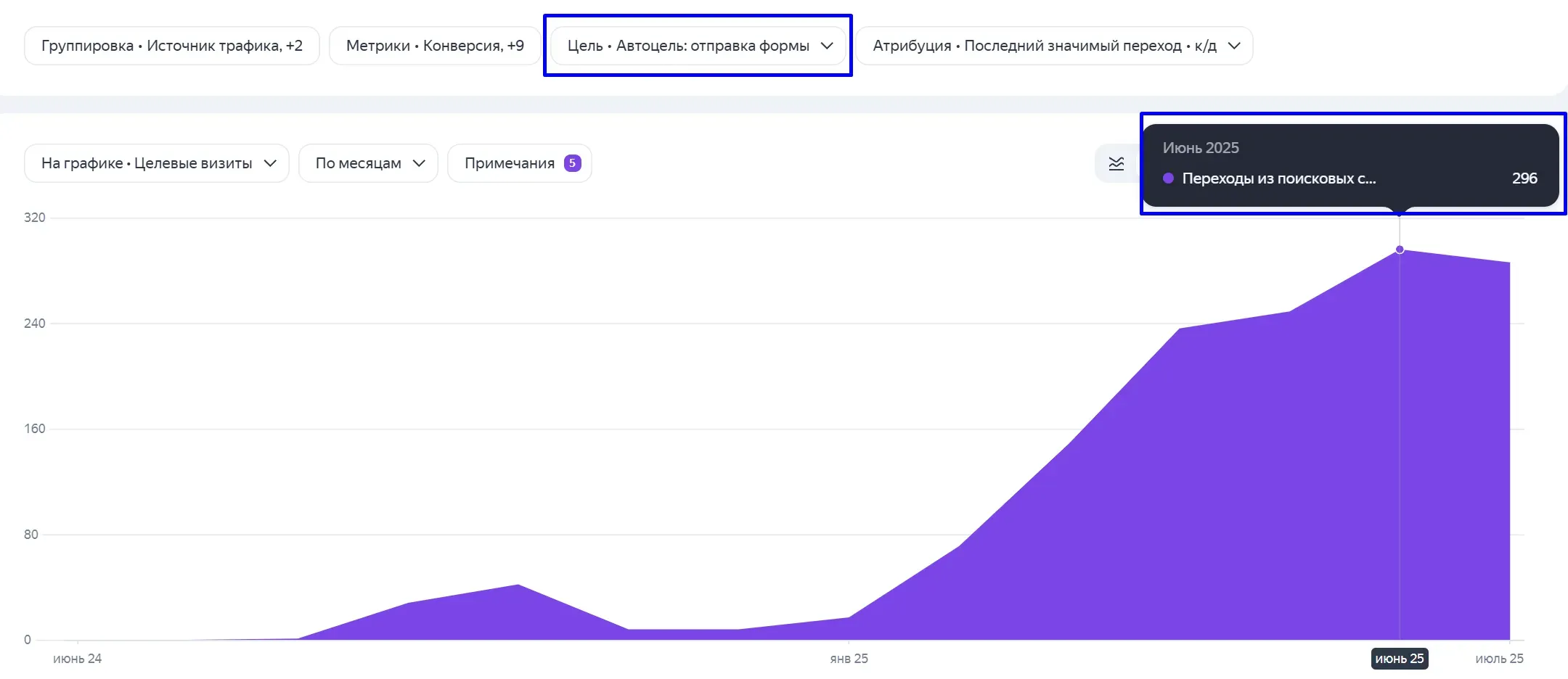
Task: Open Примечания notes button
Action: pyautogui.click(x=520, y=163)
